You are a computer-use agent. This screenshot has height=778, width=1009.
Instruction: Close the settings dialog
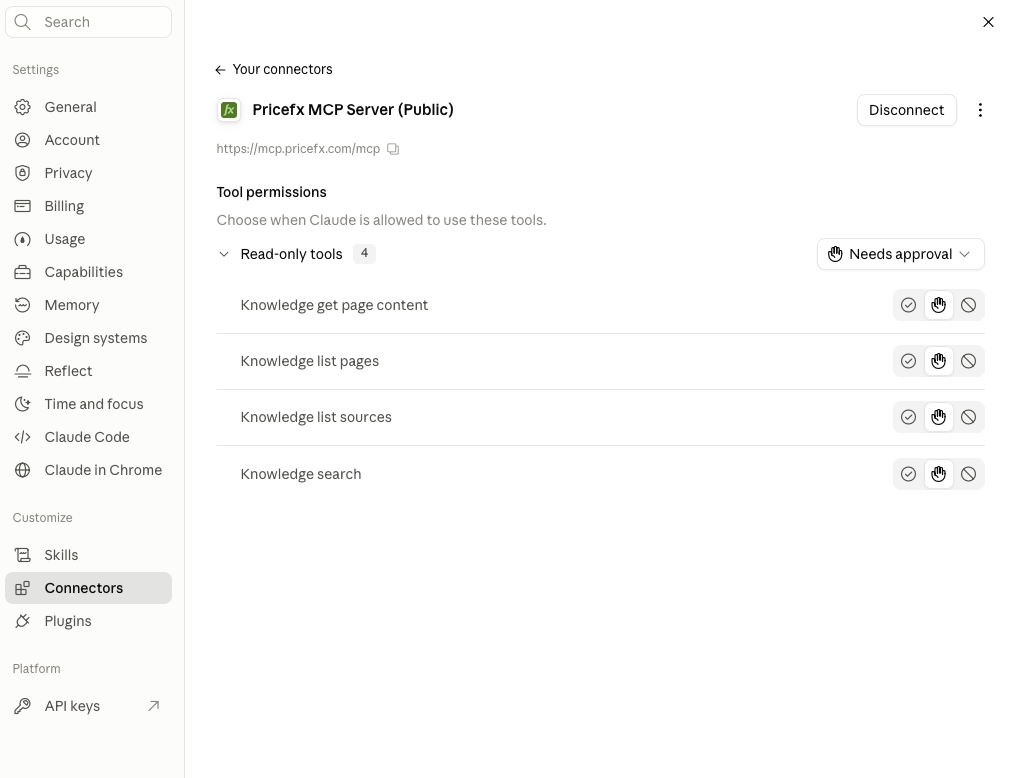[x=988, y=22]
